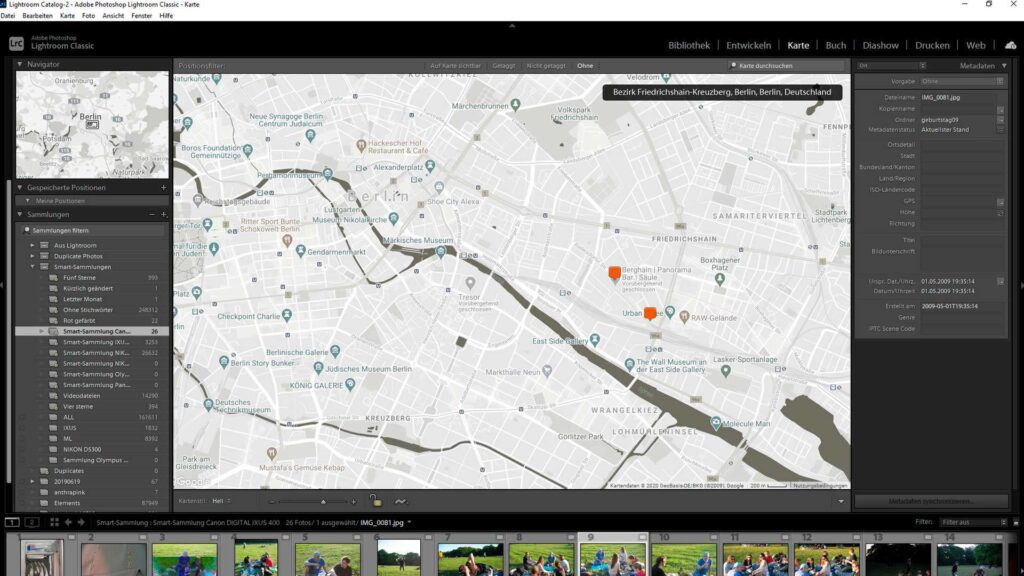The width and height of the screenshot is (1024, 576).
Task: Open the GPS tracklog icon menu
Action: pos(401,501)
